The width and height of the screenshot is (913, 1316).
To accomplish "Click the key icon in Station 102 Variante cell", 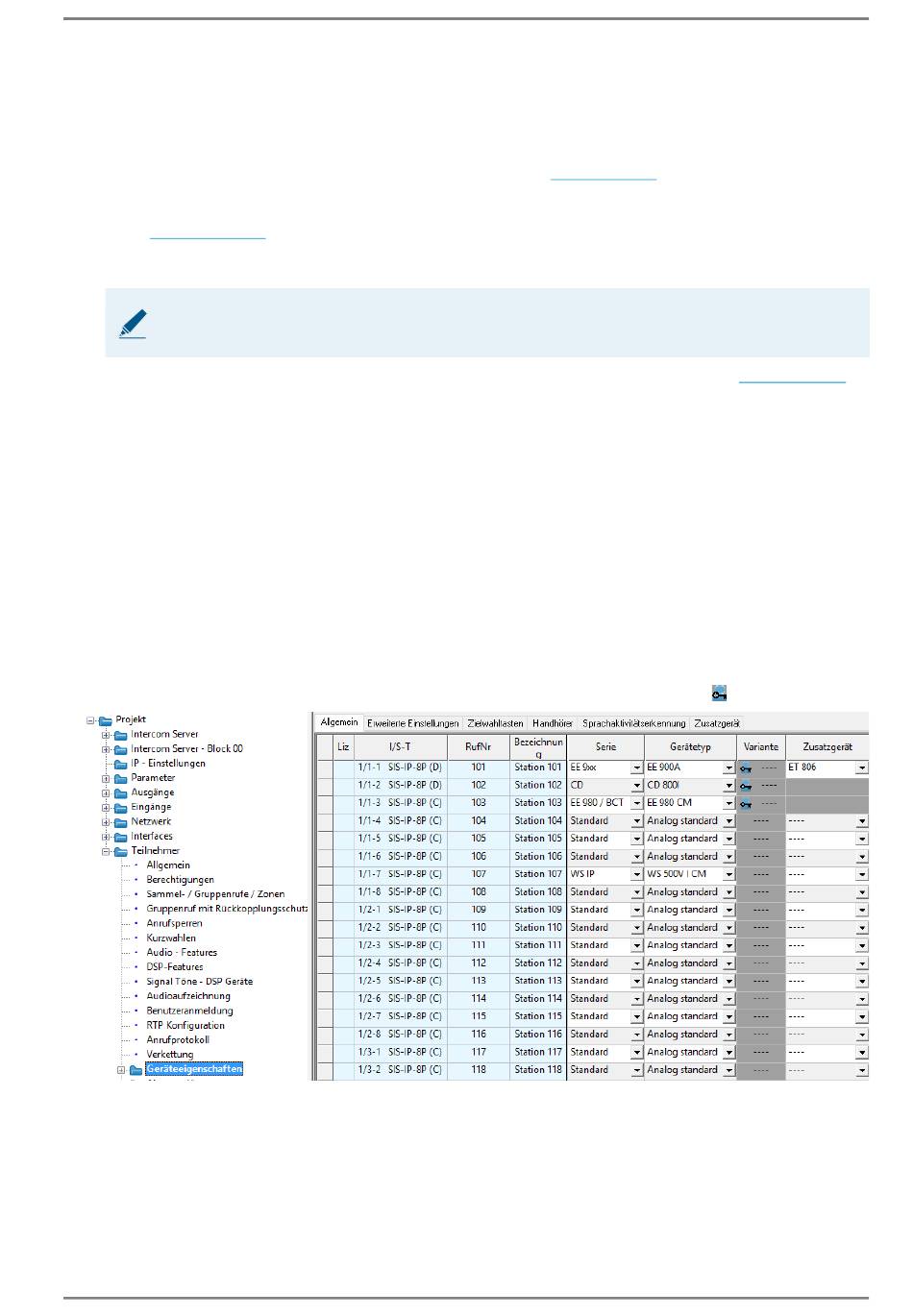I will [x=745, y=786].
